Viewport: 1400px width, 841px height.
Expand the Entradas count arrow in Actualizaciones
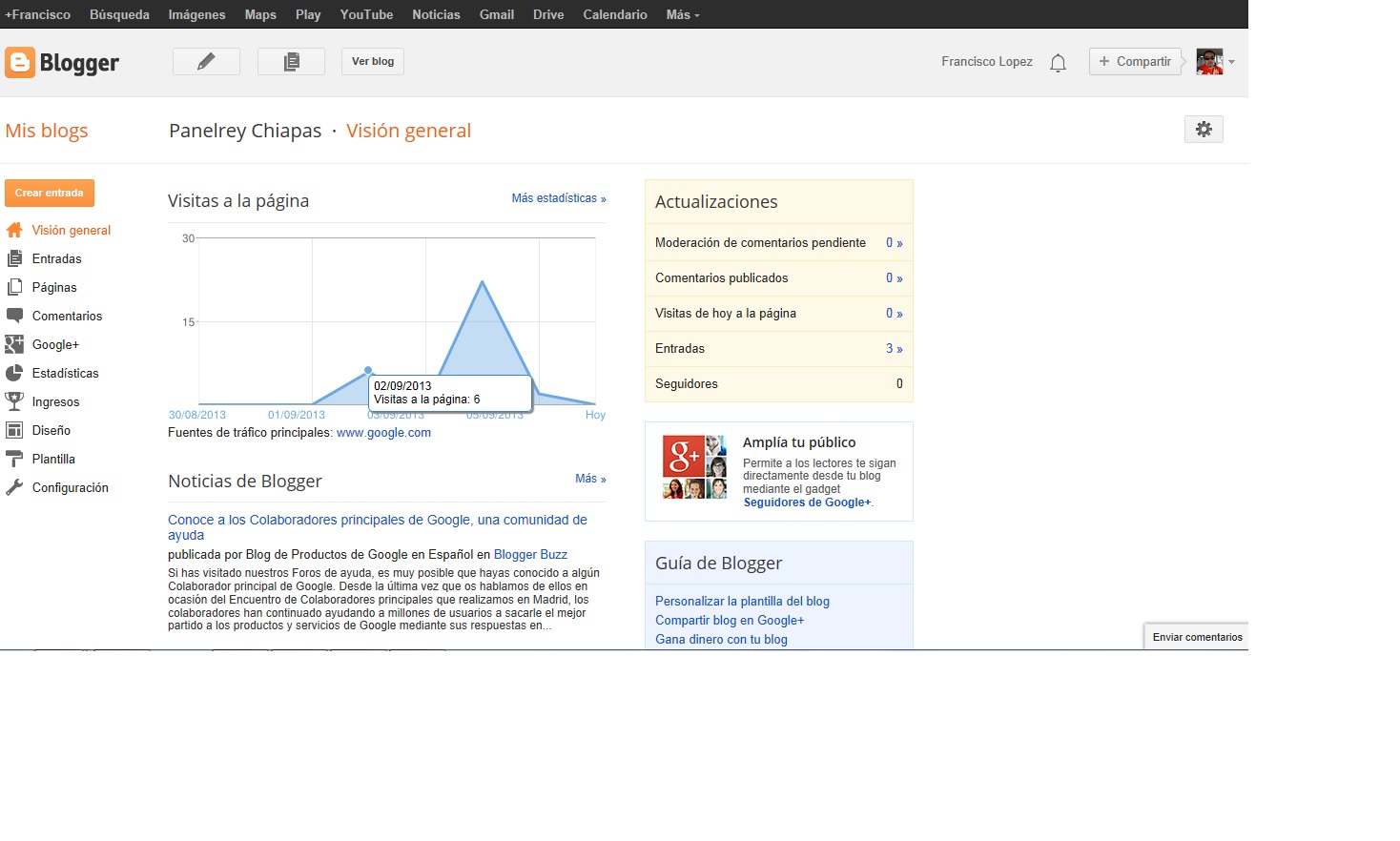coord(894,349)
